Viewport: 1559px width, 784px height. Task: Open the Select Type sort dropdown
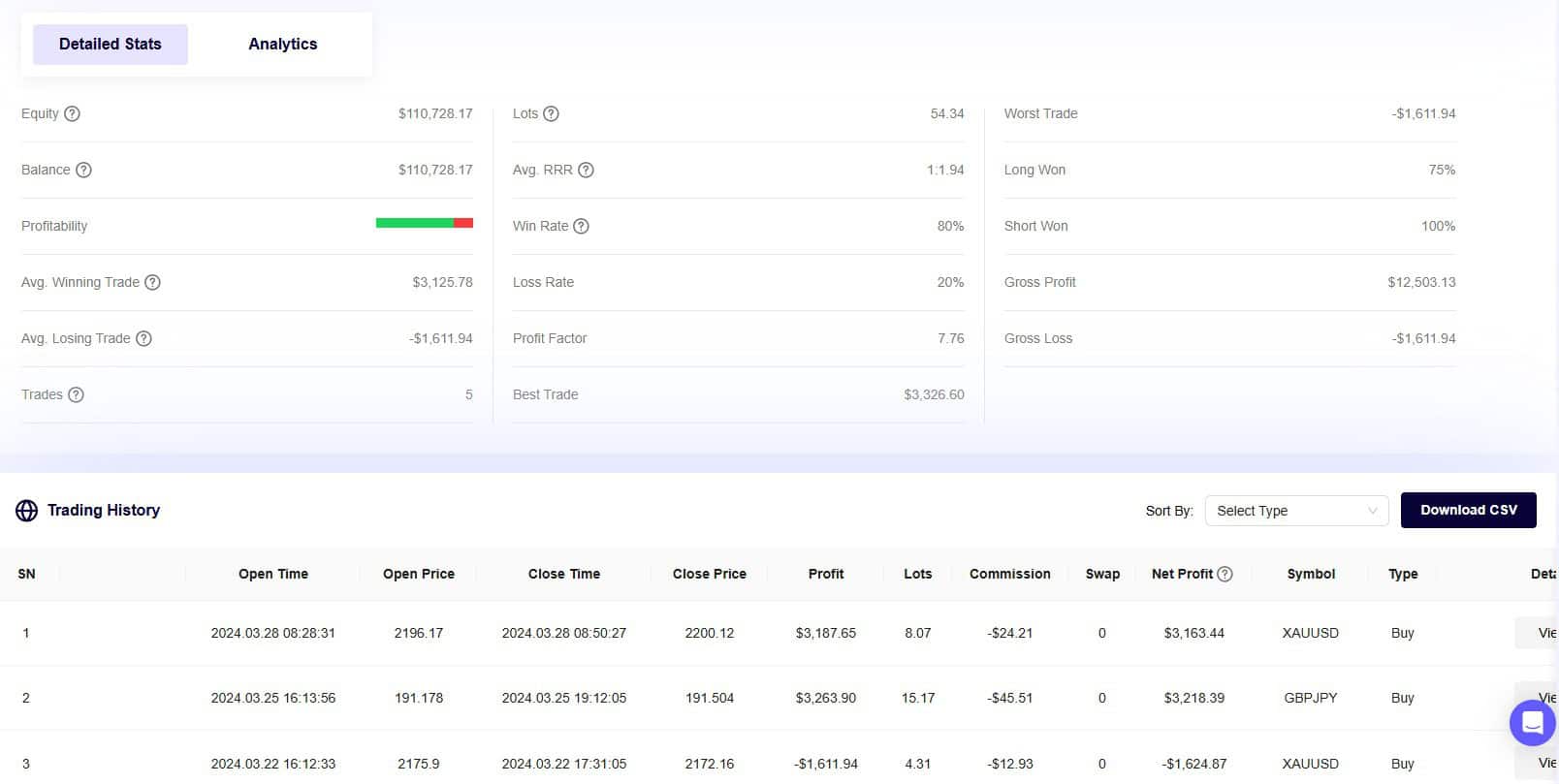click(1295, 511)
